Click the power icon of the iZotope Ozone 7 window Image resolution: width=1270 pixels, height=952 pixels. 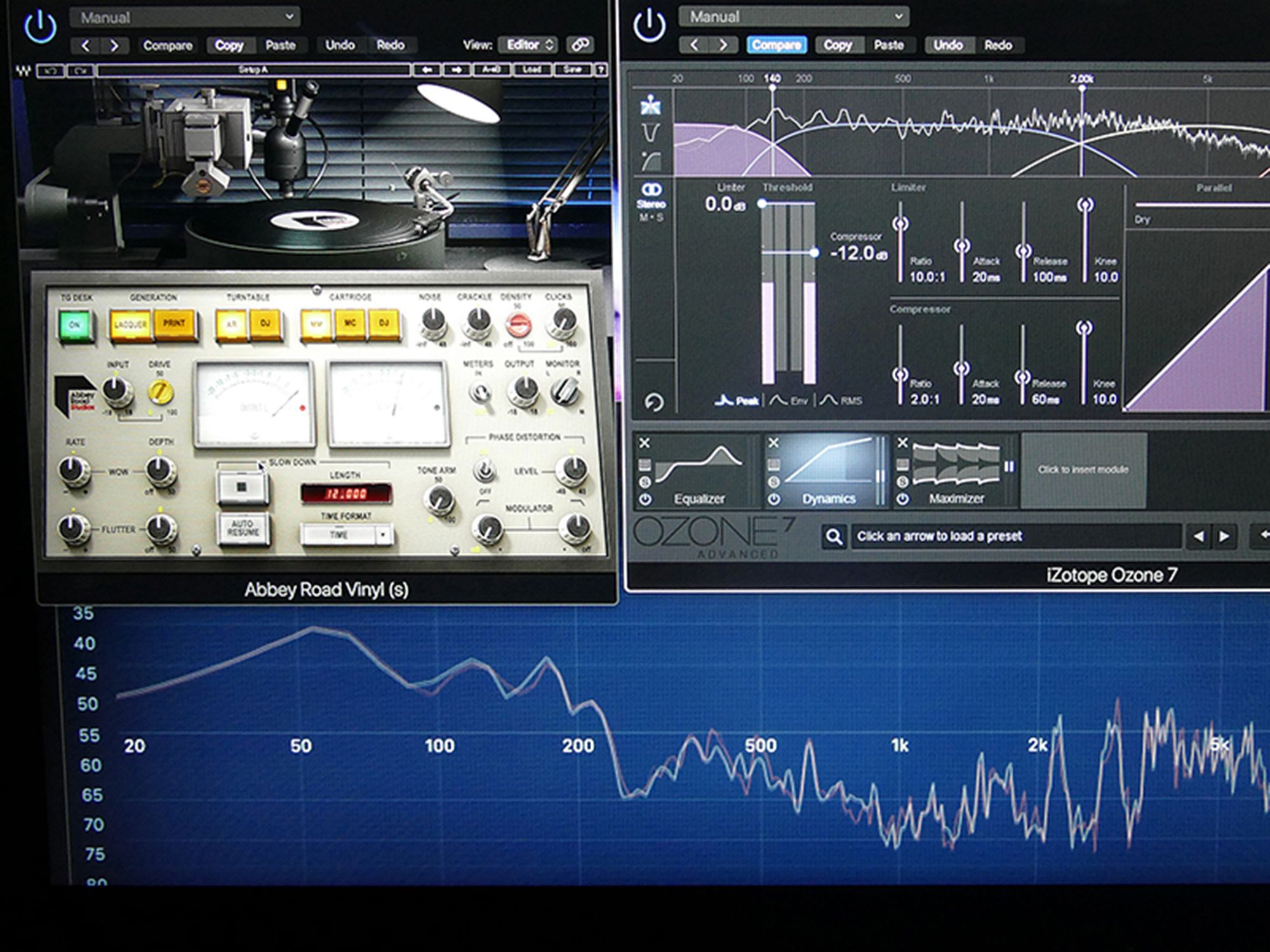(x=649, y=26)
